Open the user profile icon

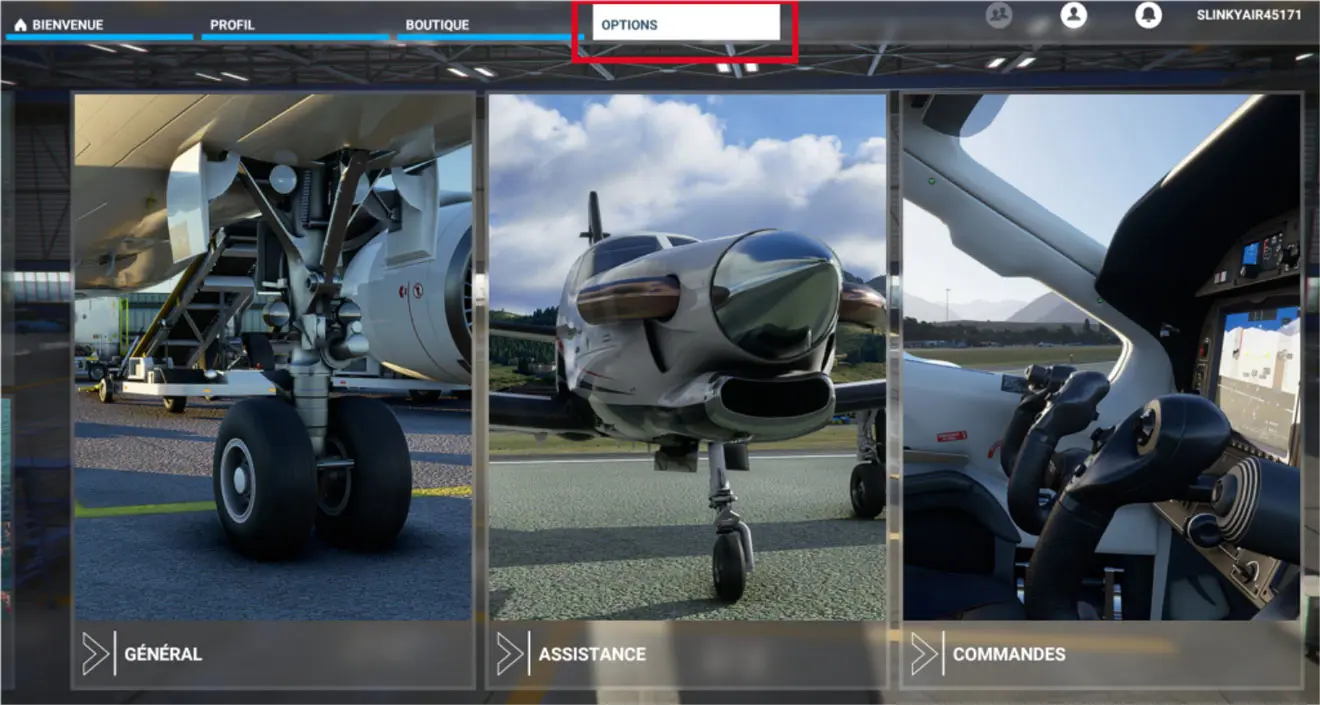(1074, 15)
